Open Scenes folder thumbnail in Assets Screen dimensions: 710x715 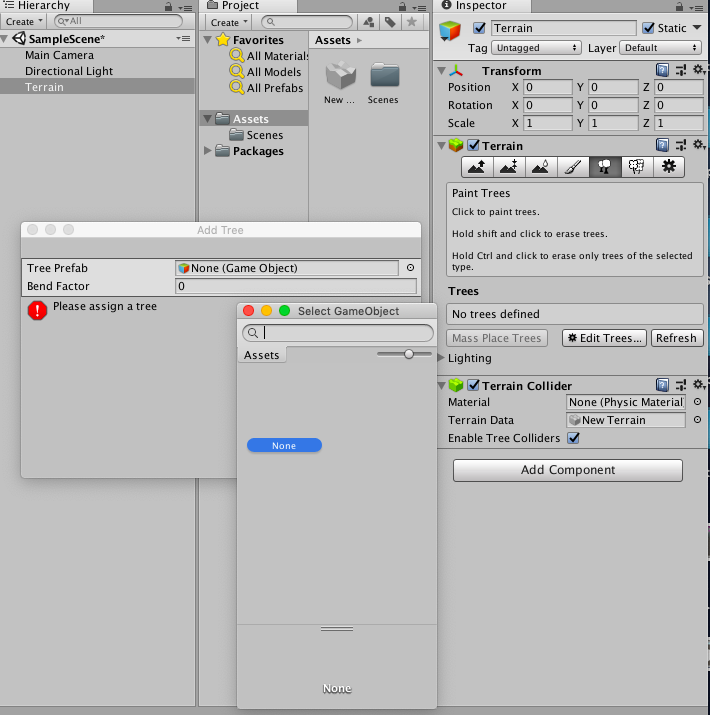tap(384, 83)
